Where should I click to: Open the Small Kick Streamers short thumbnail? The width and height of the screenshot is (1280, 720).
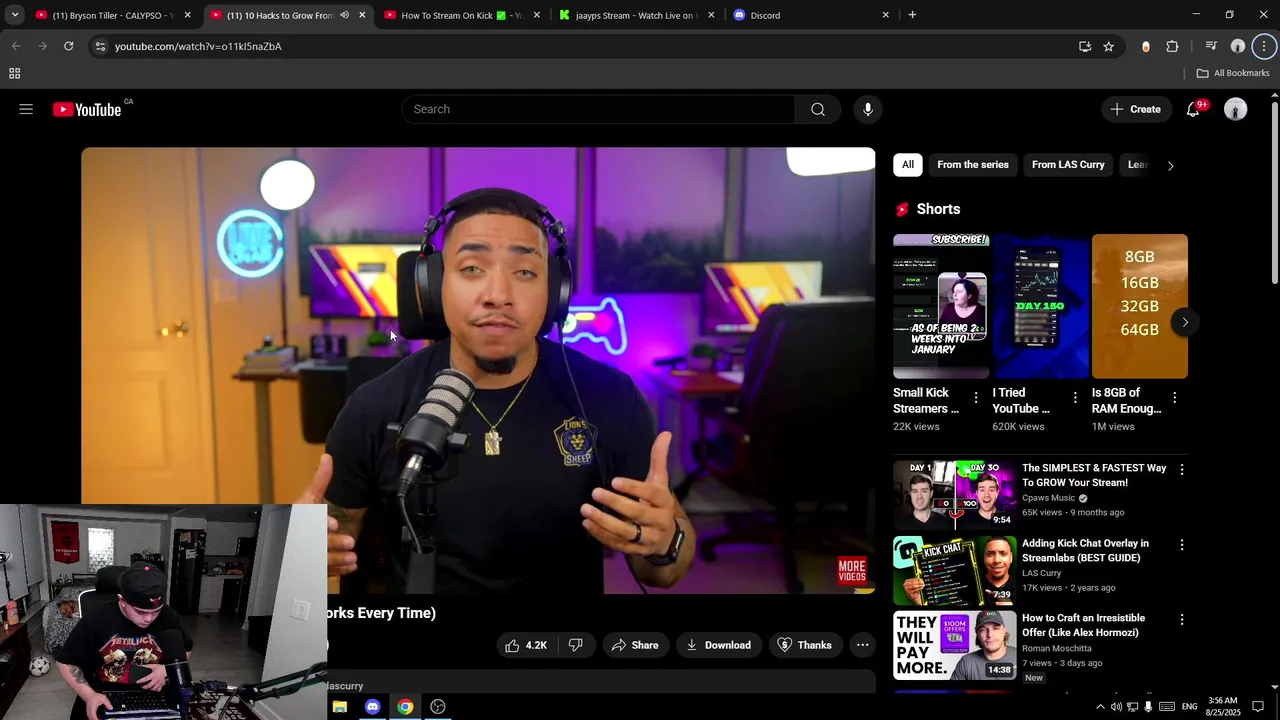click(941, 306)
